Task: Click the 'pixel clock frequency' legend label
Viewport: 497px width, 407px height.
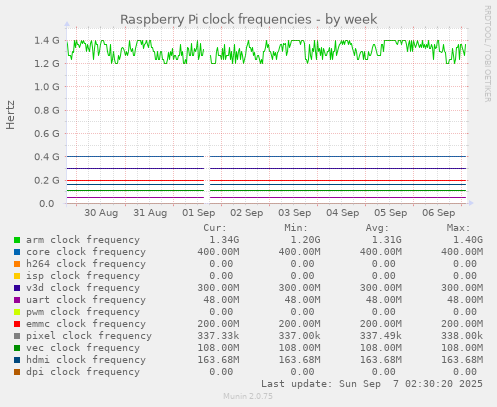Action: pos(89,336)
